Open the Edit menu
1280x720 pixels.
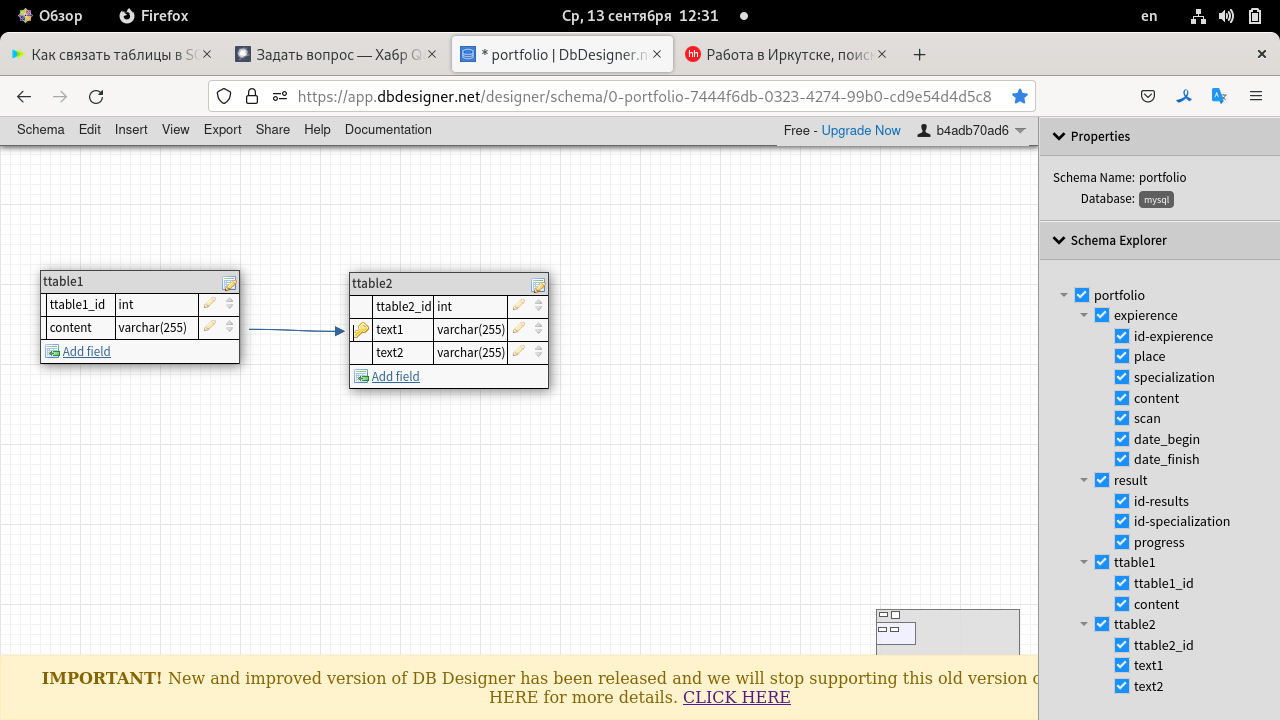pyautogui.click(x=90, y=130)
